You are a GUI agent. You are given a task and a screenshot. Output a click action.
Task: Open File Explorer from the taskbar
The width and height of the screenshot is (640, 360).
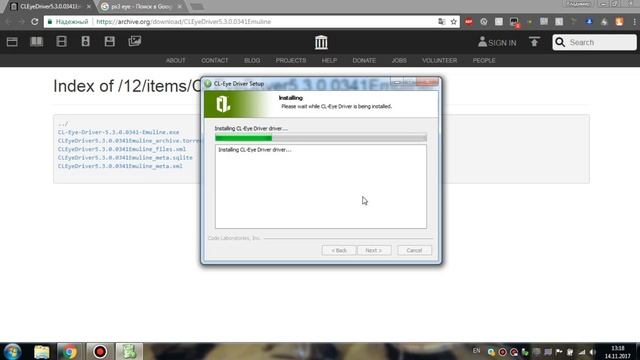(42, 351)
